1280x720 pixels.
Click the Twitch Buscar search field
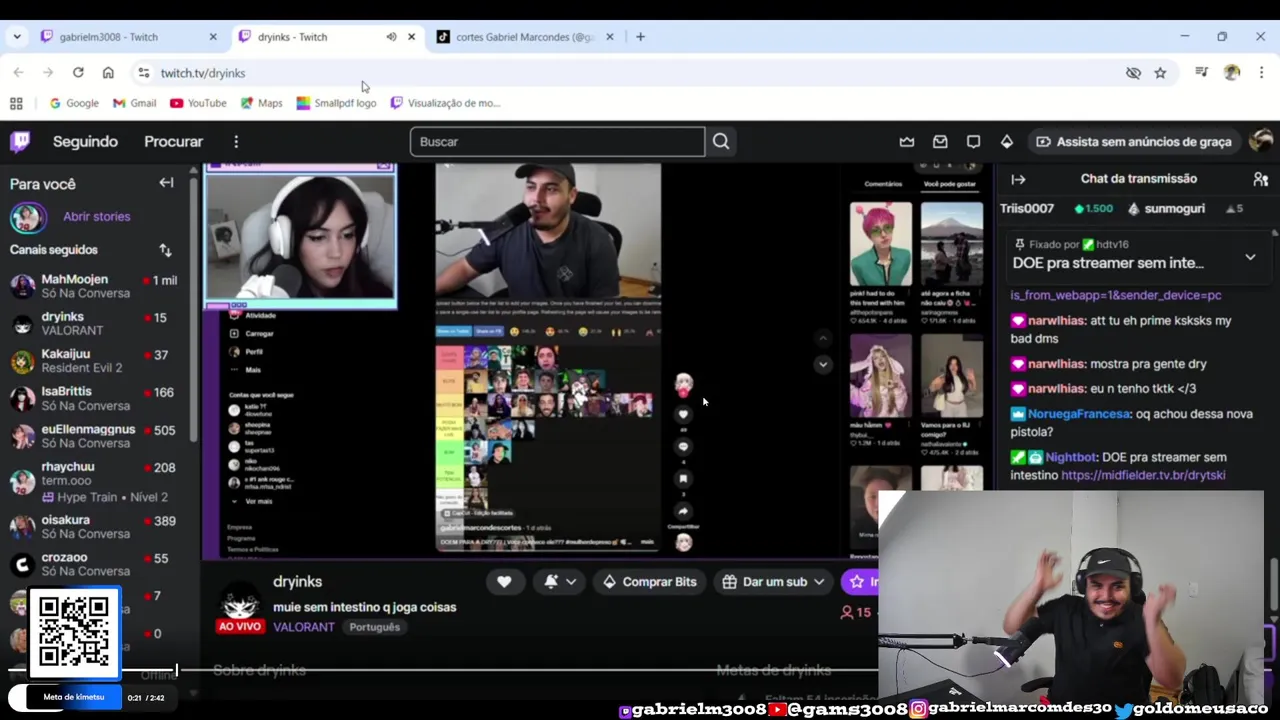click(557, 142)
